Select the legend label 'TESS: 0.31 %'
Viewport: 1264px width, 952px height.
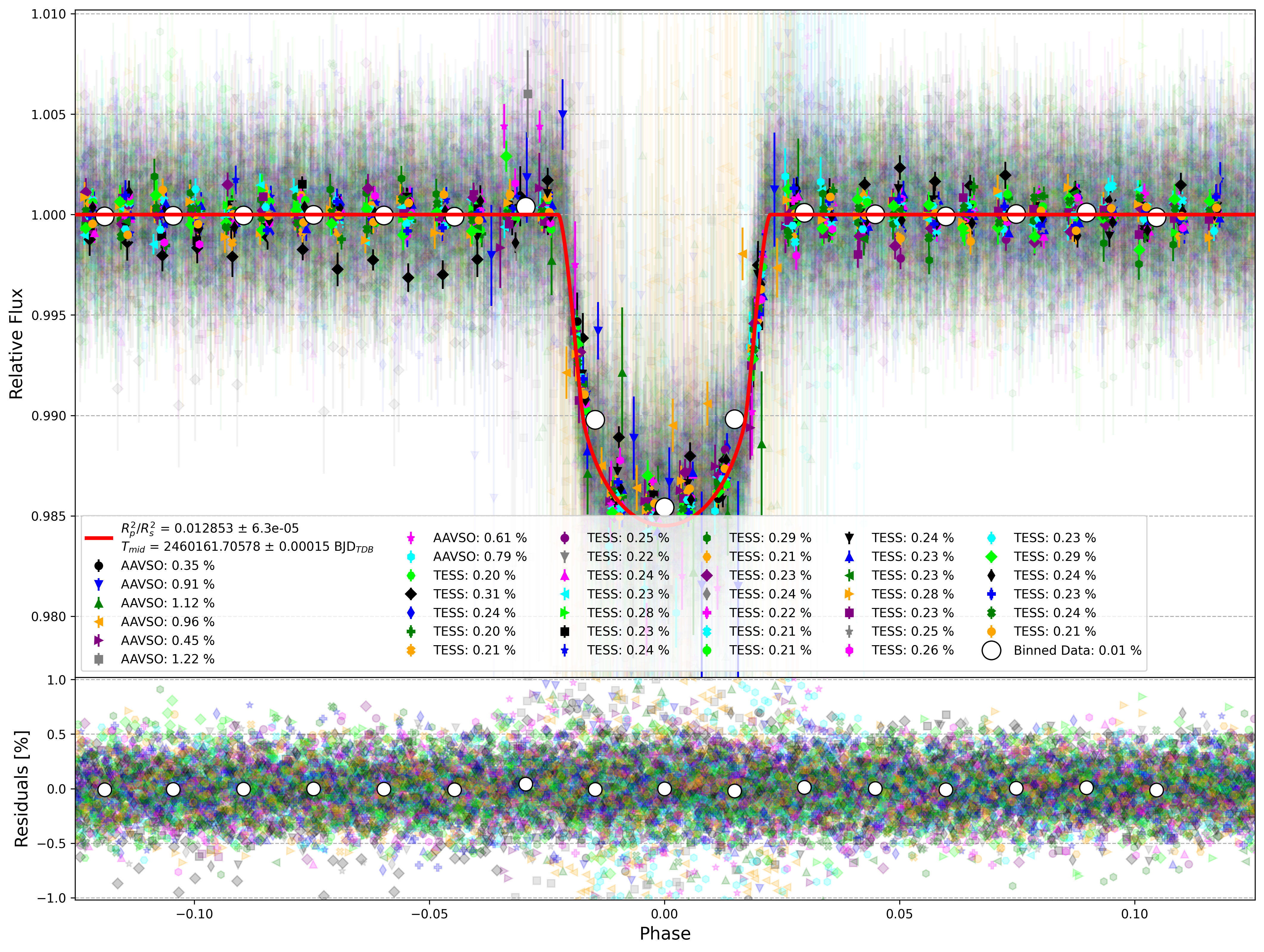pos(474,594)
